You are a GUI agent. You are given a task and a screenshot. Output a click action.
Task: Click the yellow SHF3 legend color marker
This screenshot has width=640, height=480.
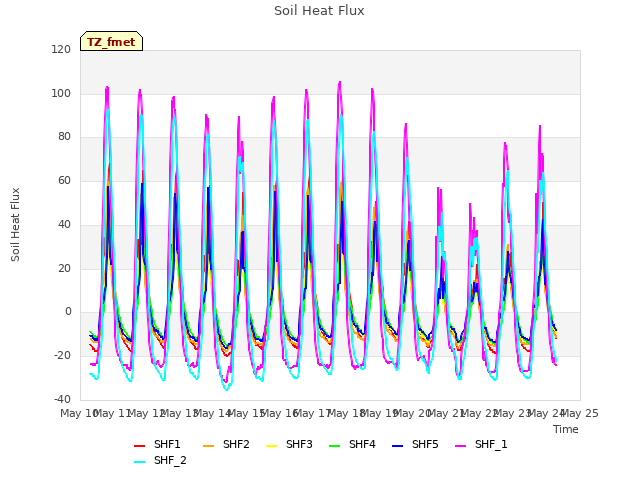coord(271,446)
